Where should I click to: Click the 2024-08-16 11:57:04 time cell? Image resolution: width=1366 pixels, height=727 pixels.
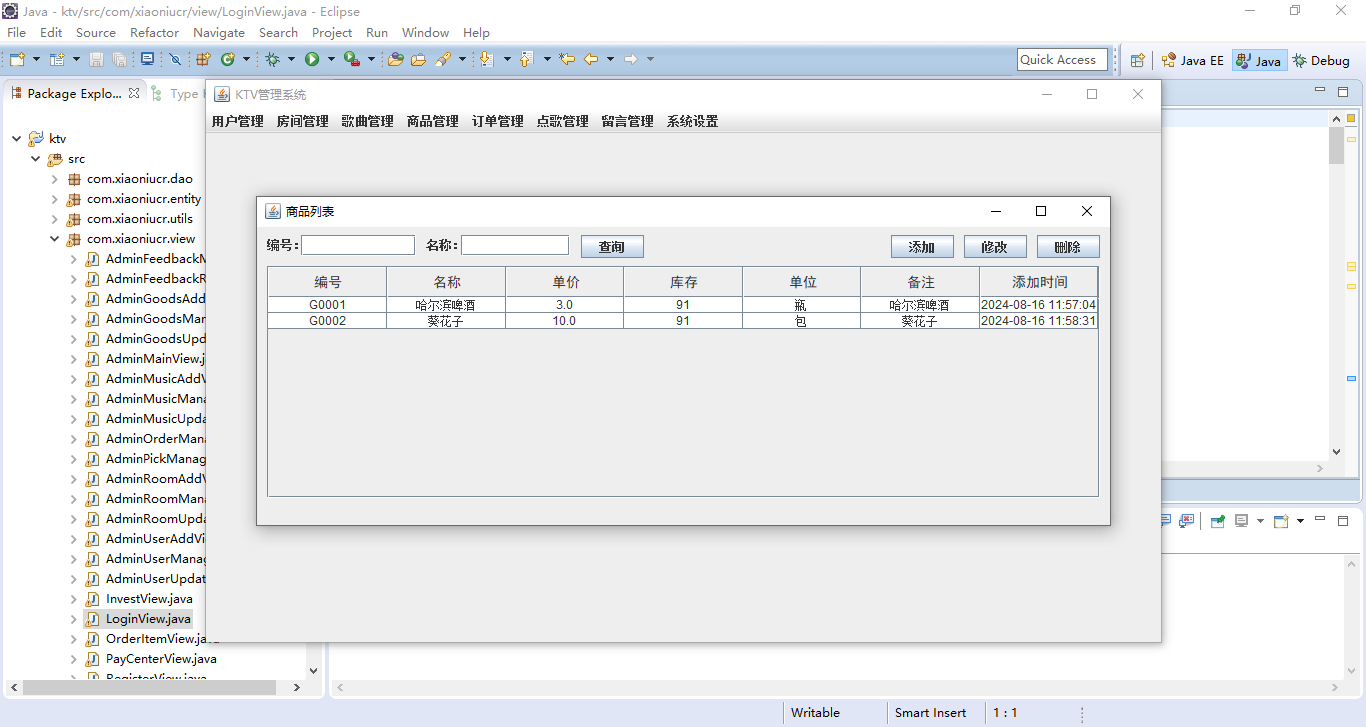1038,305
